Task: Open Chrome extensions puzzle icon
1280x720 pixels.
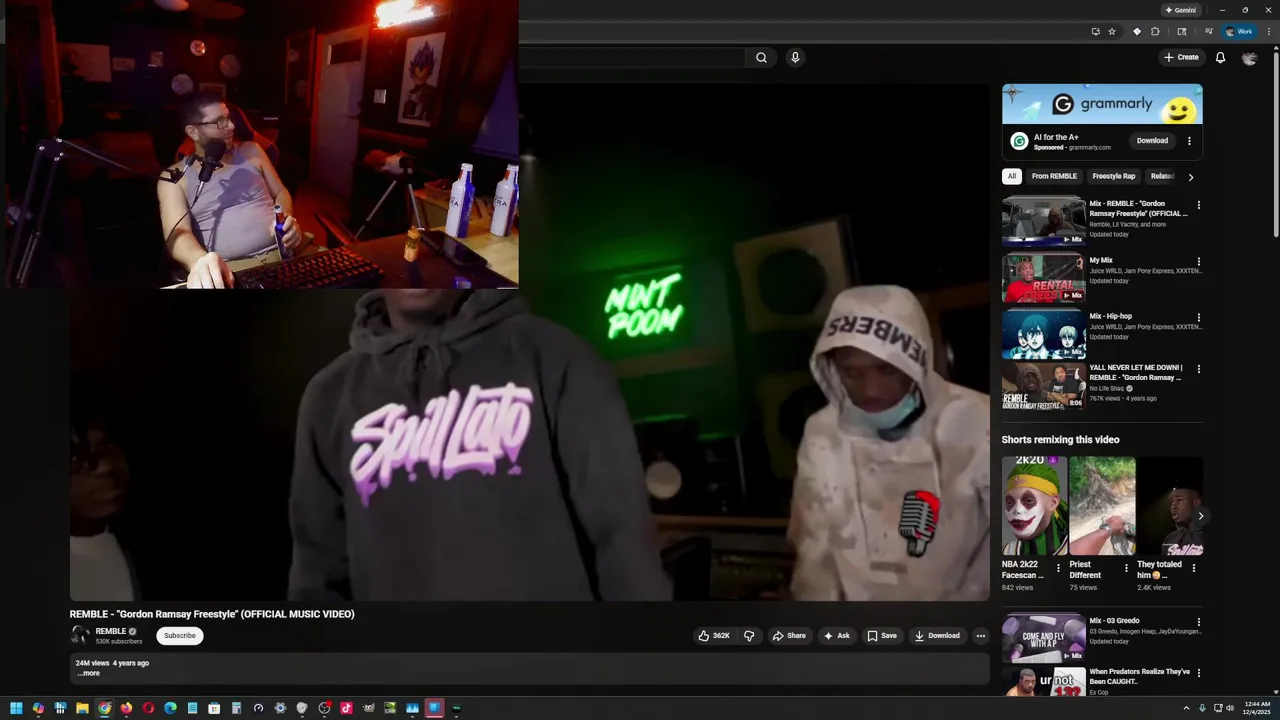Action: click(1155, 32)
